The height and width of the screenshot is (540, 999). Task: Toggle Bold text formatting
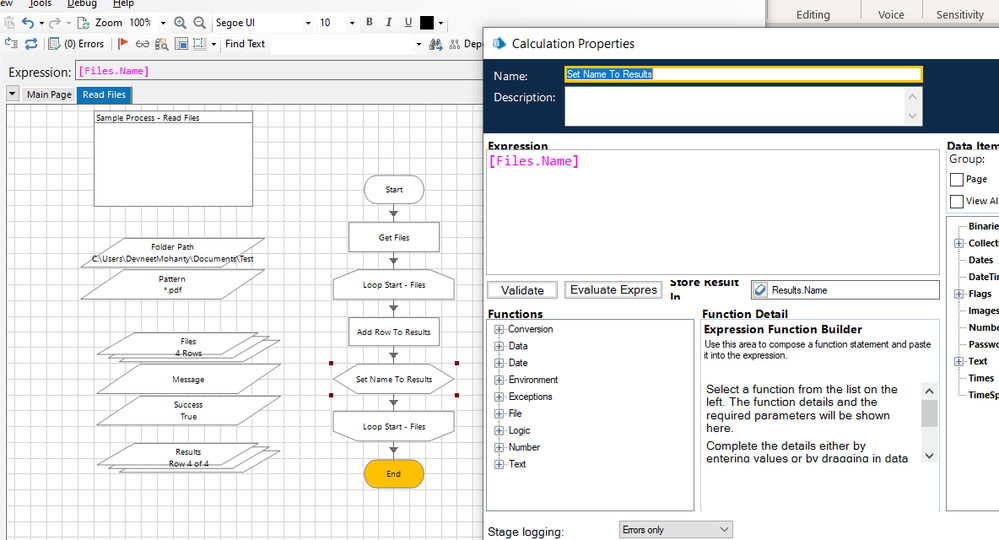[x=369, y=22]
